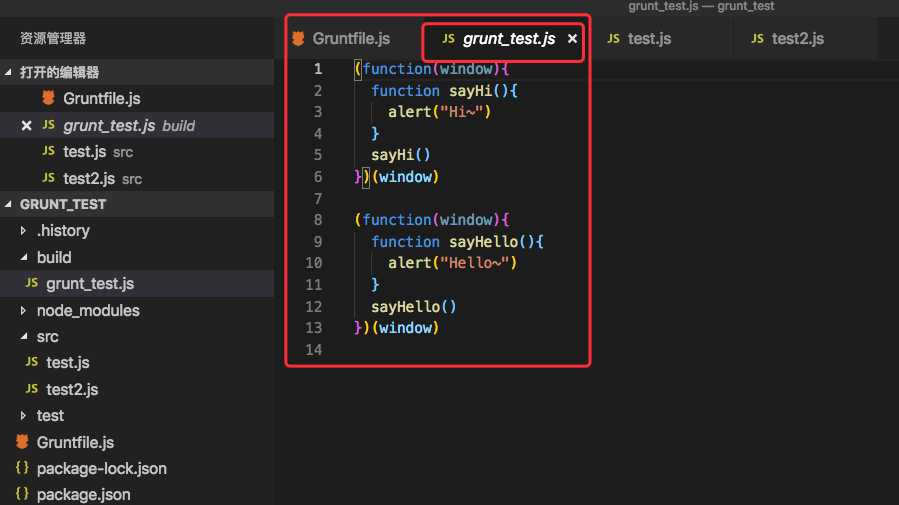899x505 pixels.
Task: Click the JS icon on grunt_test.js tab
Action: (448, 38)
